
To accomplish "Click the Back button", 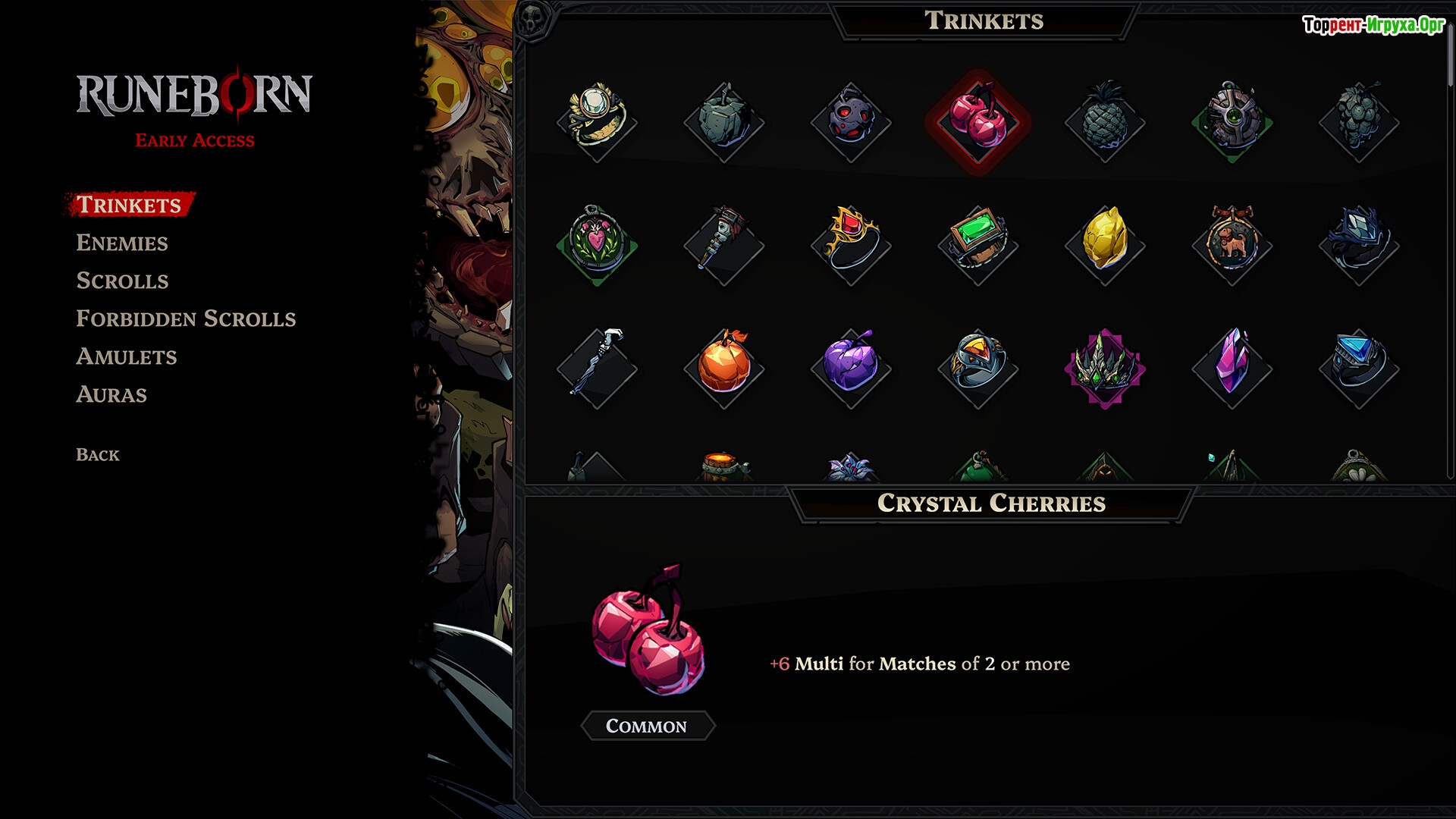I will (x=98, y=455).
